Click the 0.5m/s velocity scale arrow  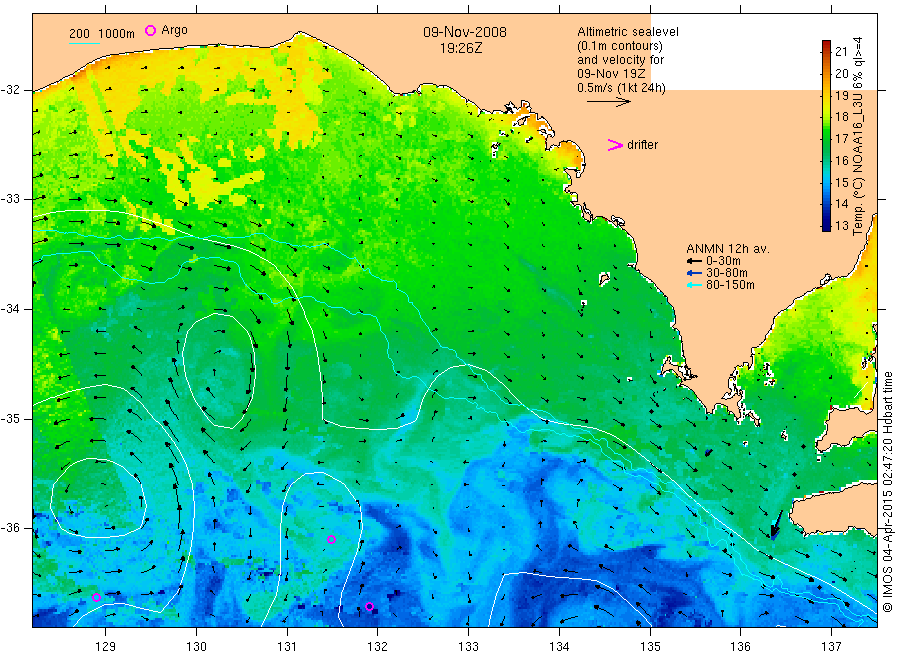(x=608, y=102)
